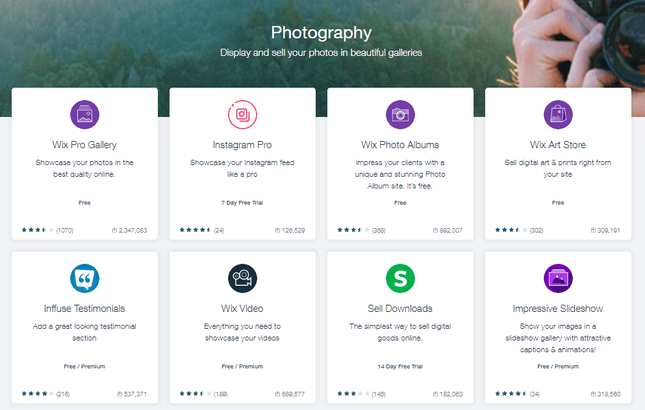Click 'Showcase your Instagram feed' description
The width and height of the screenshot is (645, 410).
(x=242, y=168)
